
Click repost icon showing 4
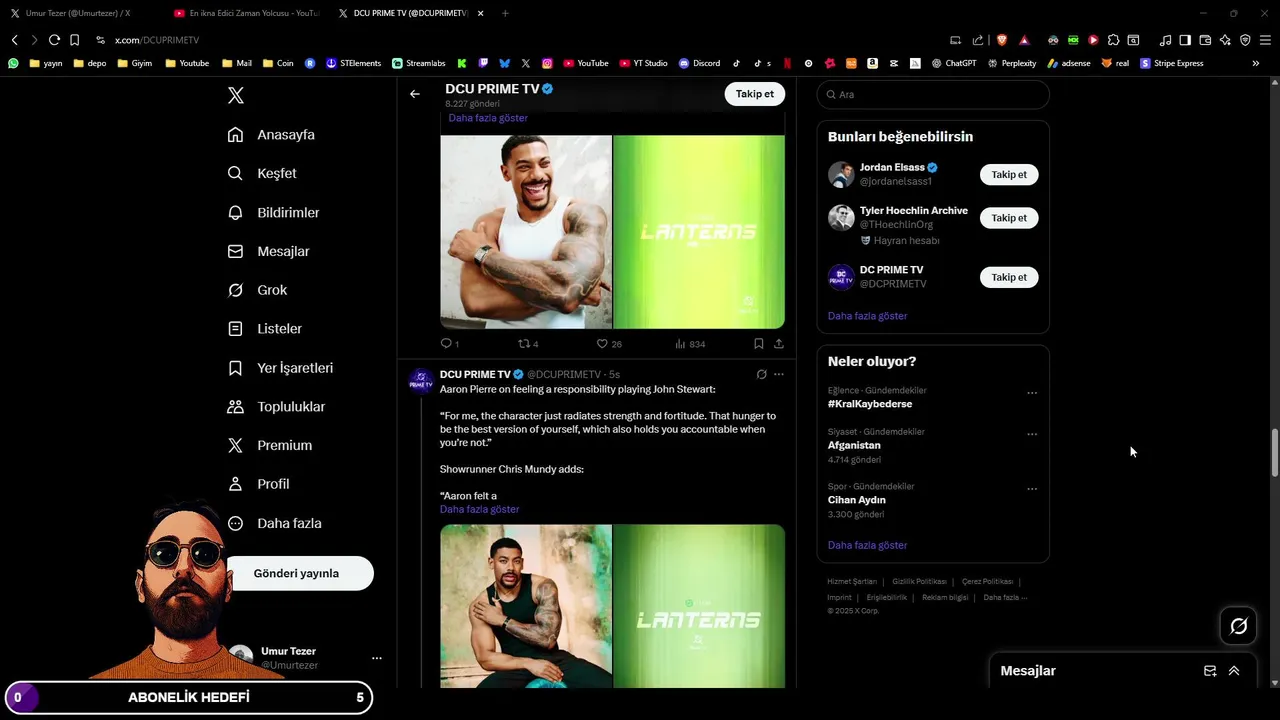pos(524,344)
